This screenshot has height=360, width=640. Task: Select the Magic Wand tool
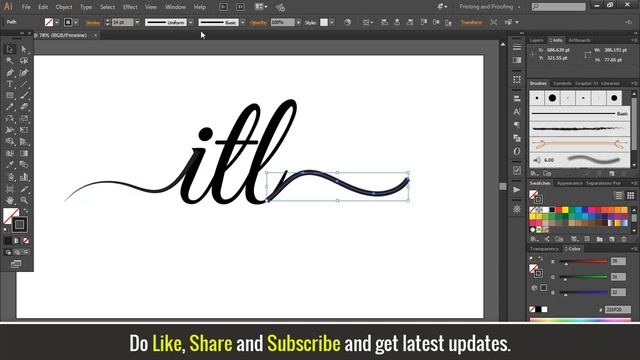(10, 61)
